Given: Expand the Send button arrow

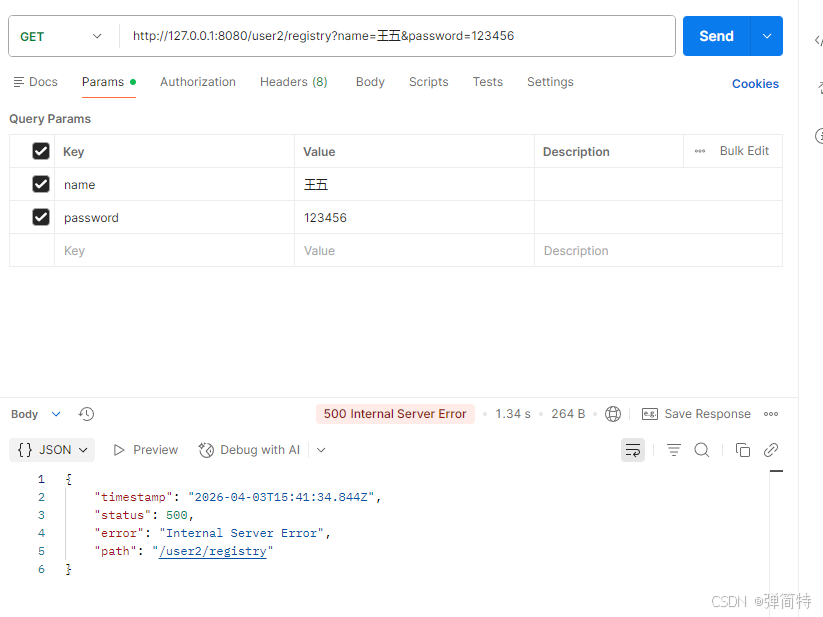Looking at the screenshot, I should [767, 36].
